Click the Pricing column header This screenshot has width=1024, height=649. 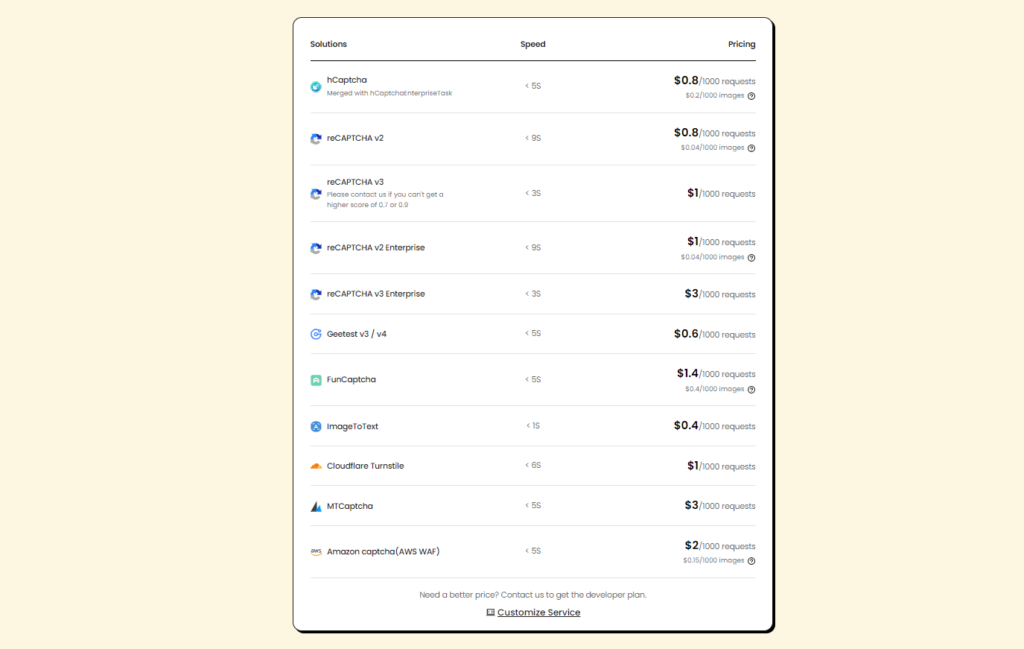741,44
